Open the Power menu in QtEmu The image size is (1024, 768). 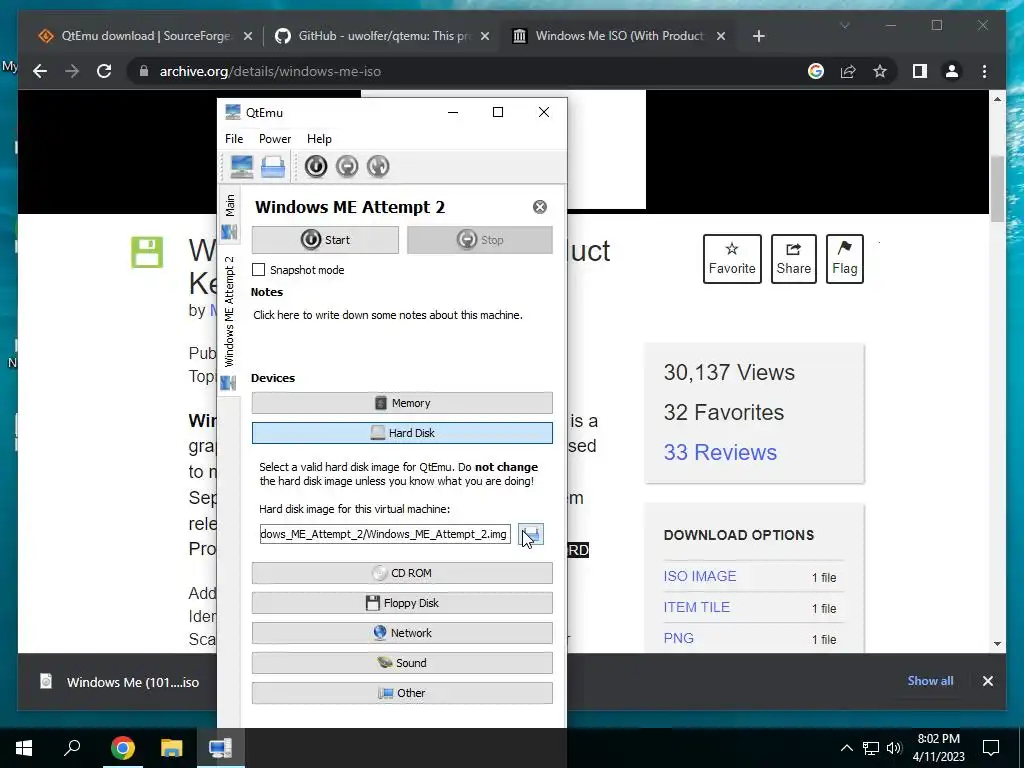275,138
